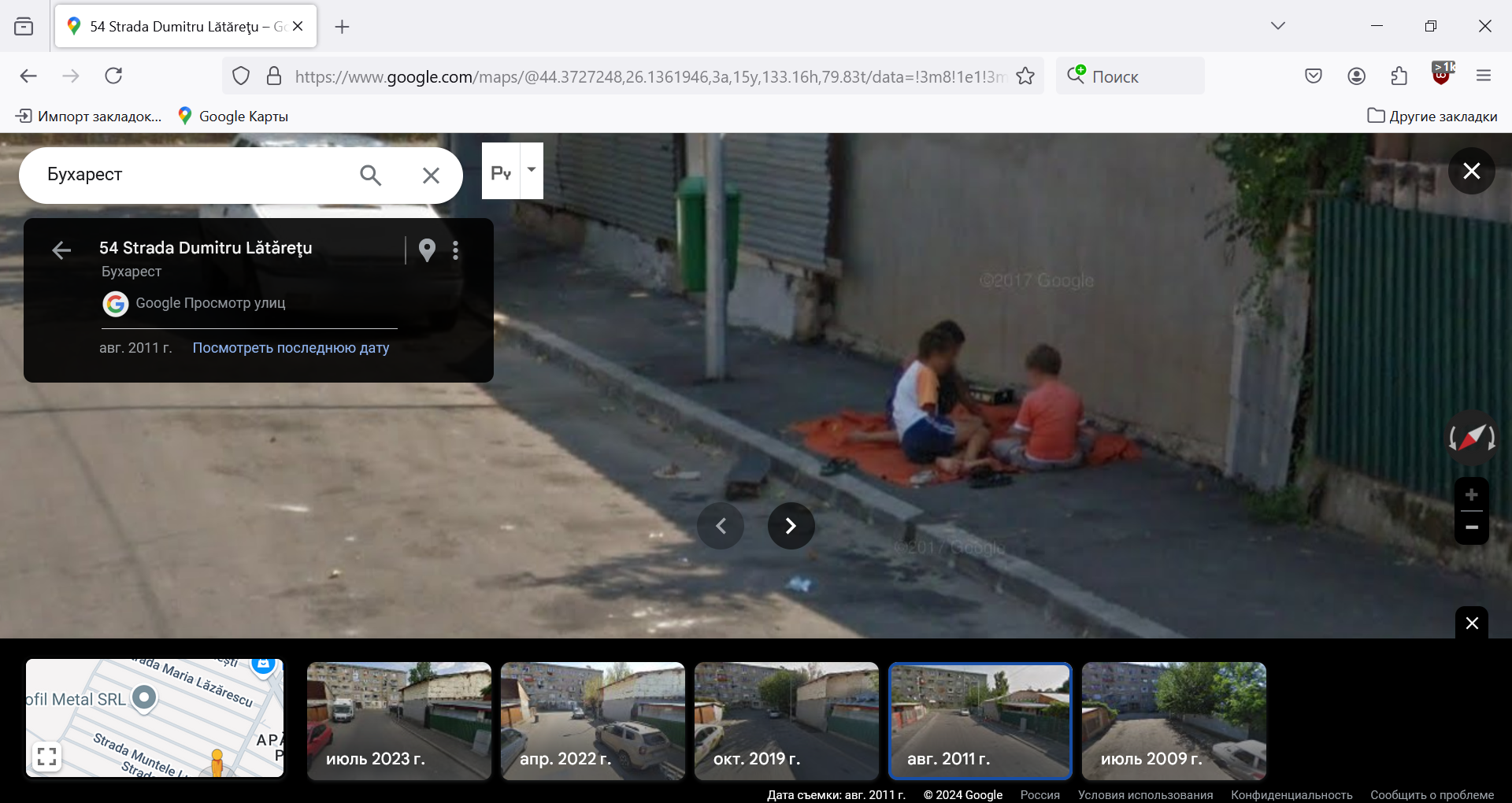The image size is (1512, 803).
Task: Show location pin for this address
Action: 427,250
